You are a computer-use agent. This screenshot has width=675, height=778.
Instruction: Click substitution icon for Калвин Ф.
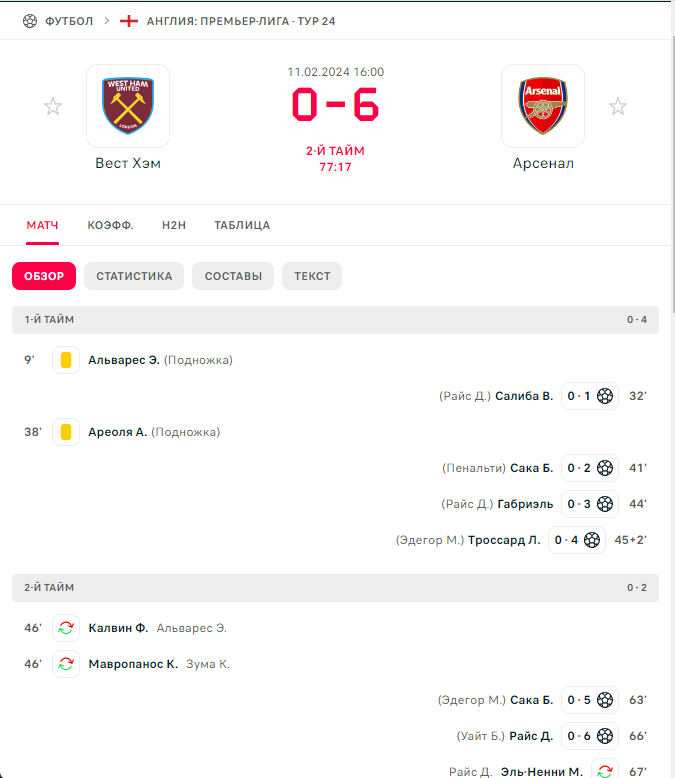[66, 628]
